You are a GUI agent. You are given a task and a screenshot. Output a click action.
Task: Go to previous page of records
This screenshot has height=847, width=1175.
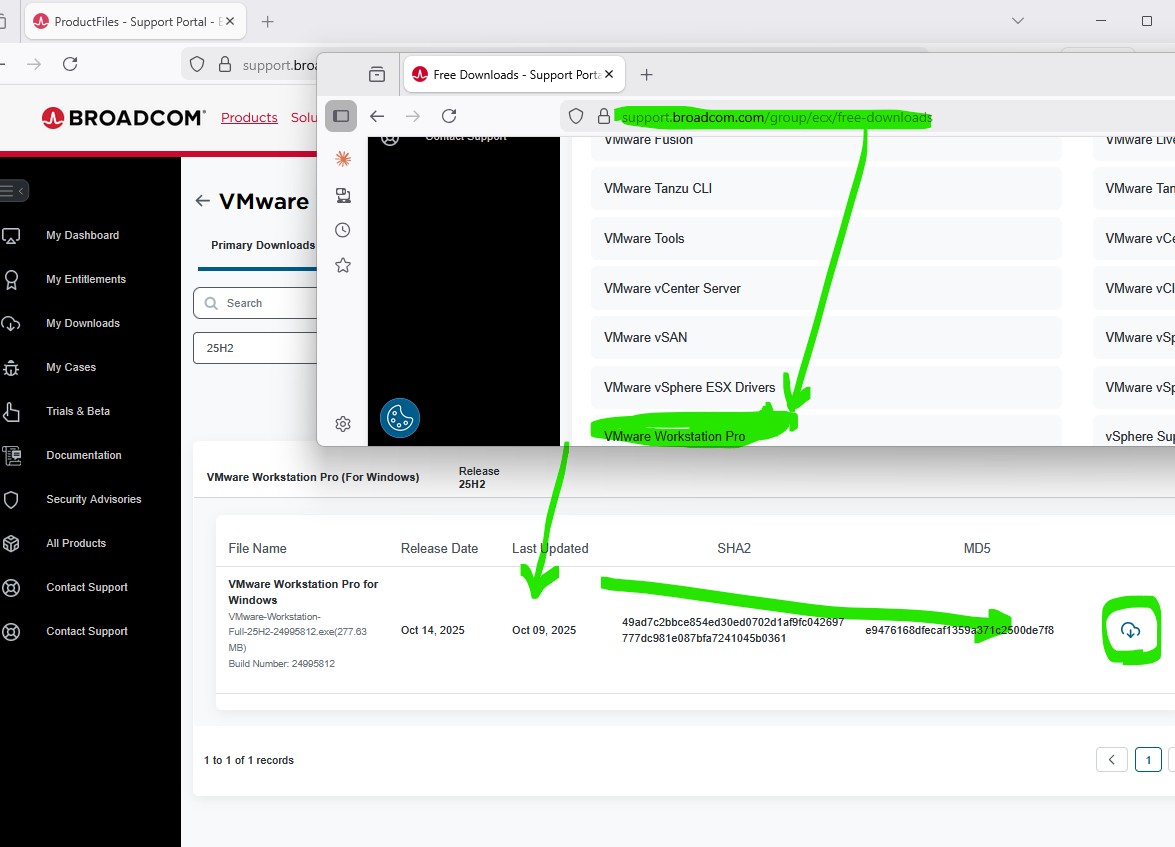coord(1111,760)
